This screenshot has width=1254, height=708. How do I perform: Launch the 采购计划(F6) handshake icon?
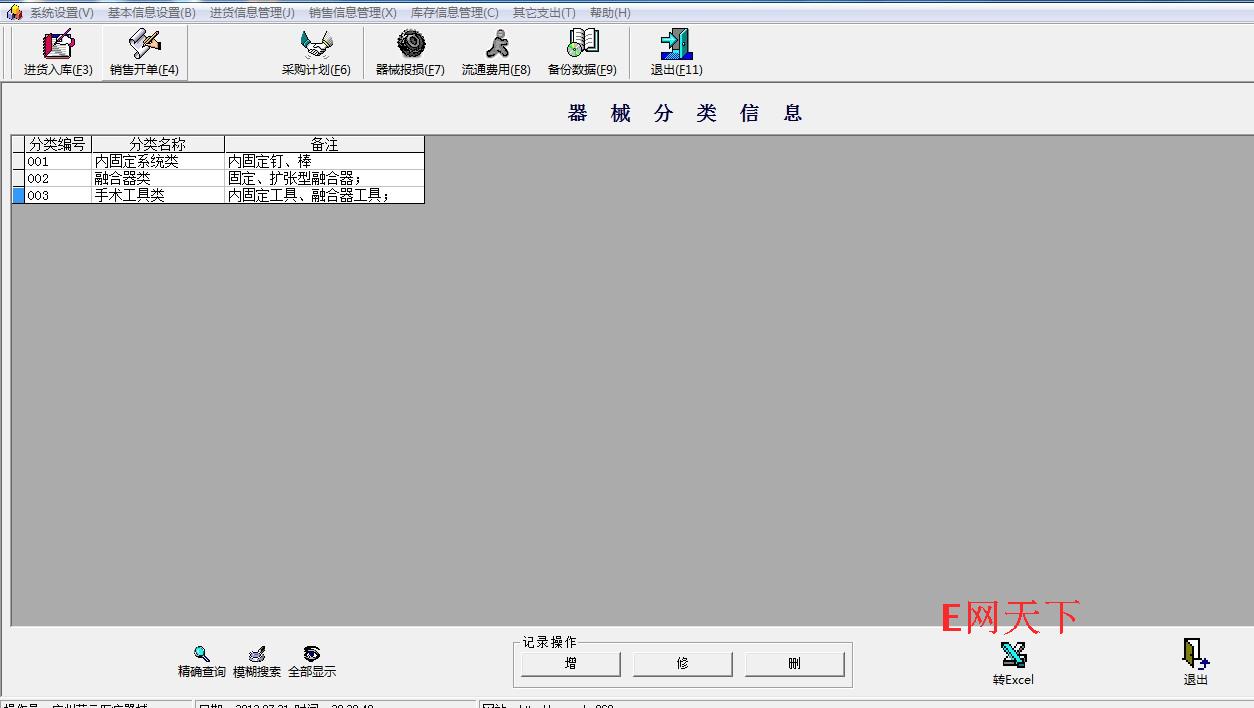[316, 53]
